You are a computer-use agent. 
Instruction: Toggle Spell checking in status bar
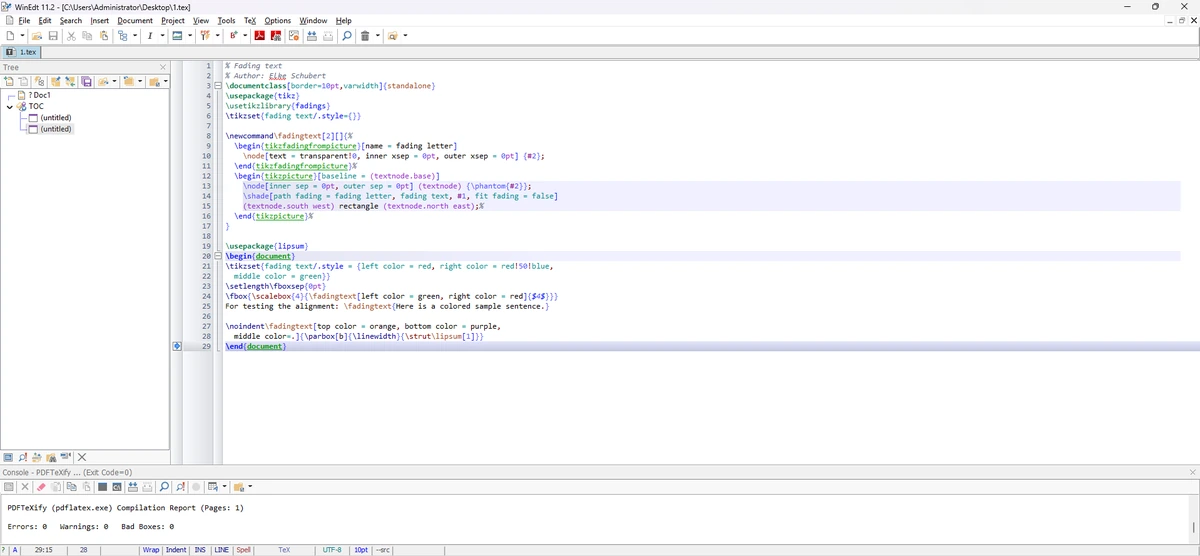pos(243,550)
